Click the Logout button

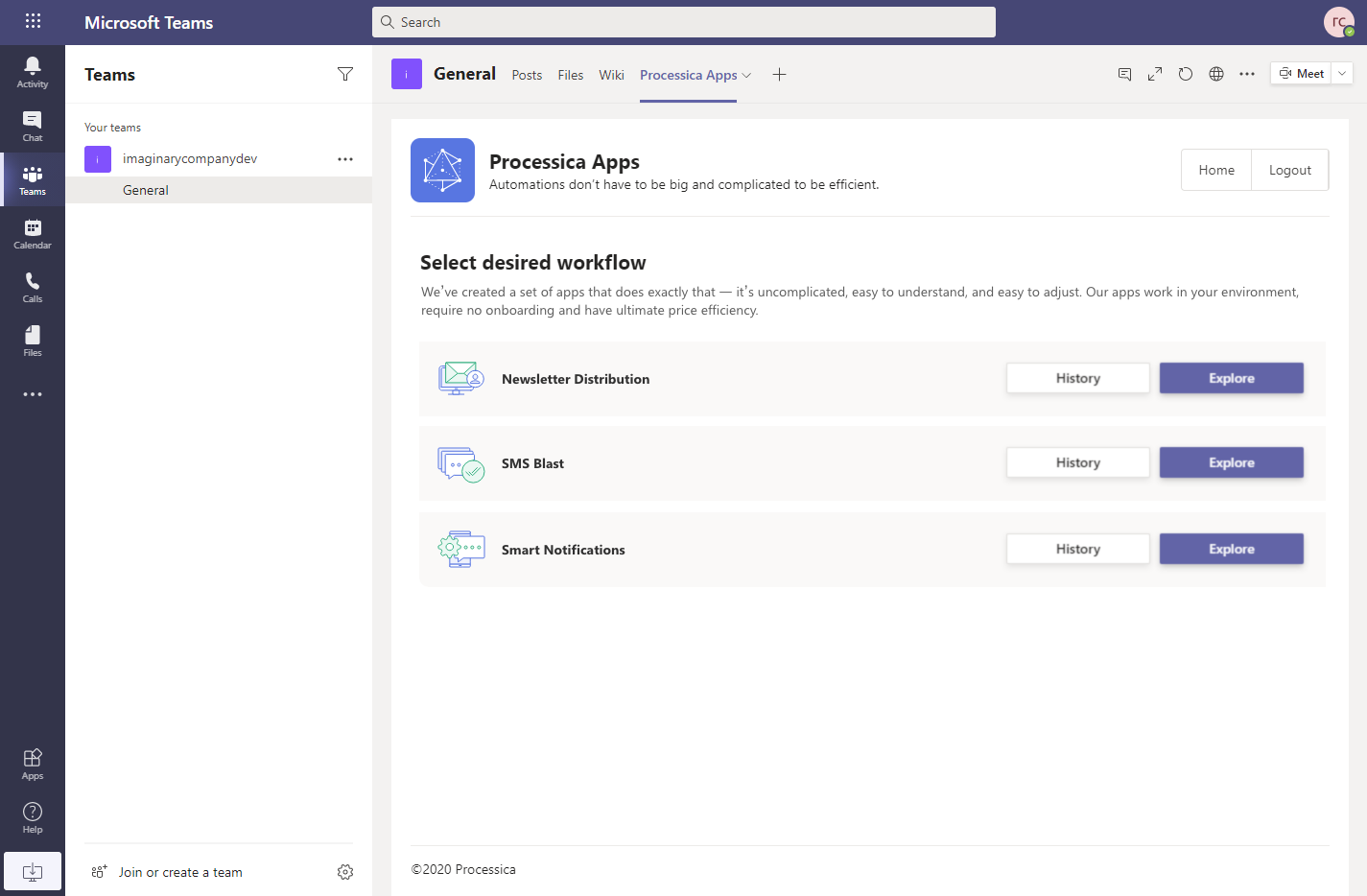1289,170
